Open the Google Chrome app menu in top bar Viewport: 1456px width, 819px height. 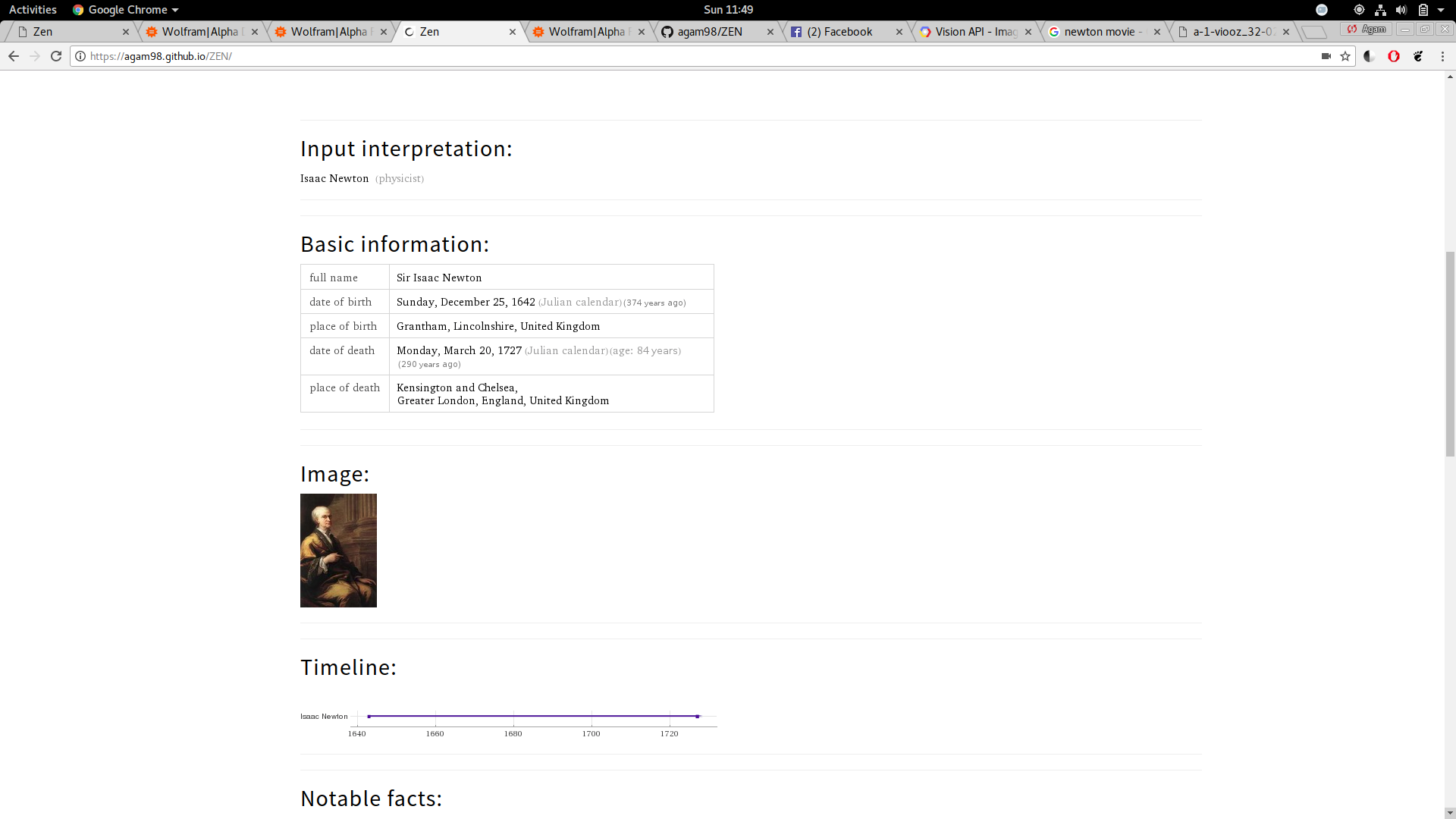point(126,10)
